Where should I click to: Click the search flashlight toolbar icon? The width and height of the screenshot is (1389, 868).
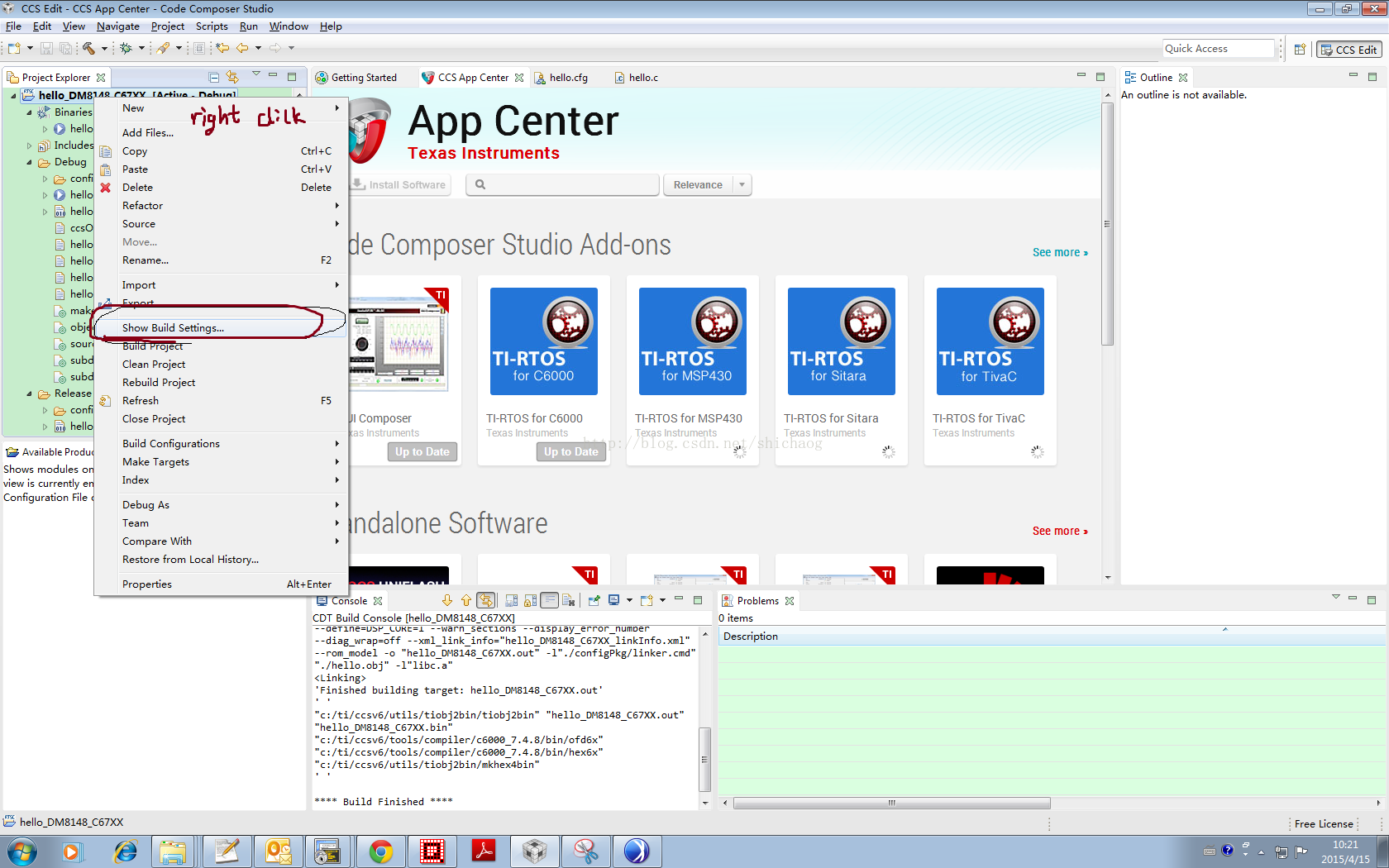click(164, 48)
